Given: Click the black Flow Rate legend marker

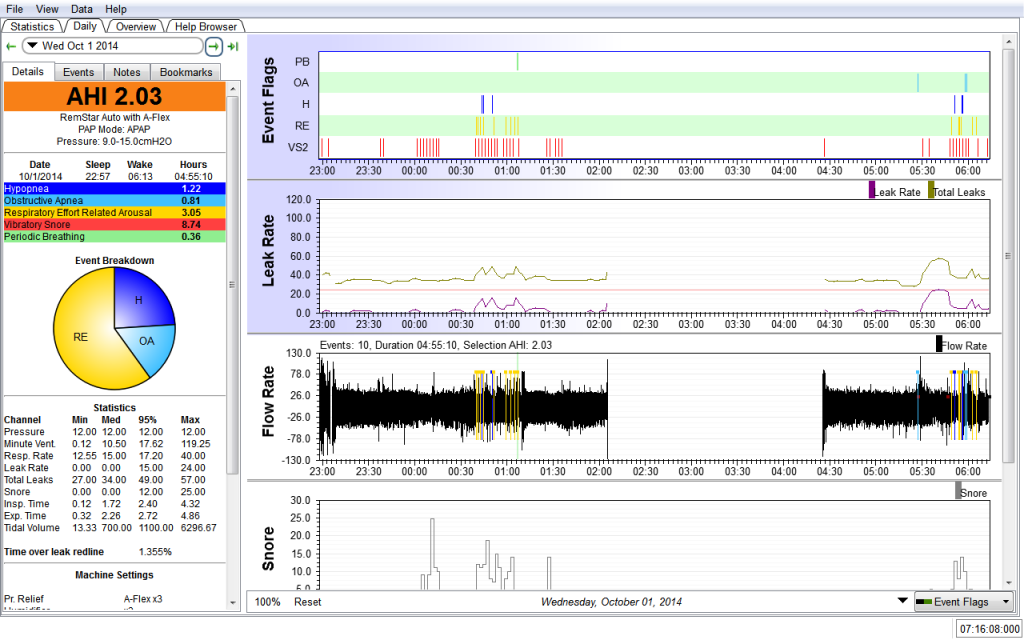Looking at the screenshot, I should (x=939, y=344).
